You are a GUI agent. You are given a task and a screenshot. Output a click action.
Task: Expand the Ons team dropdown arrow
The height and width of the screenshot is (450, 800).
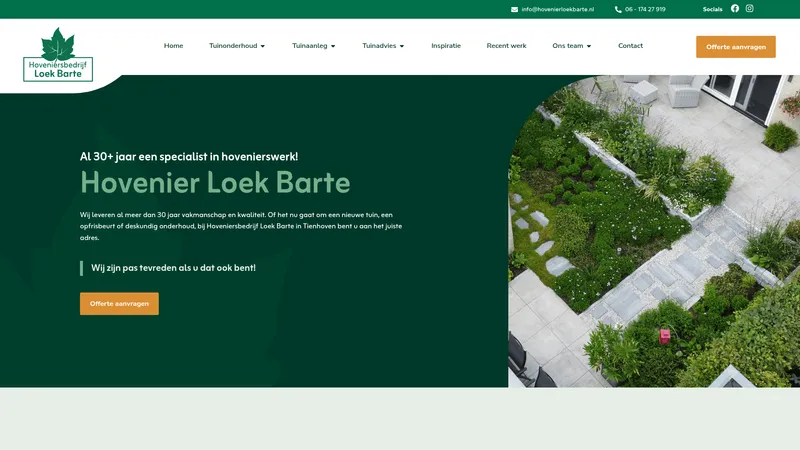(x=589, y=46)
